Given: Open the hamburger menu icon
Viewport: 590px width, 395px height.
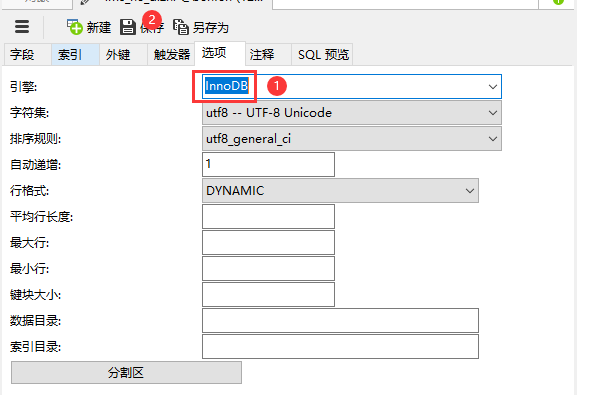Looking at the screenshot, I should [x=22, y=27].
